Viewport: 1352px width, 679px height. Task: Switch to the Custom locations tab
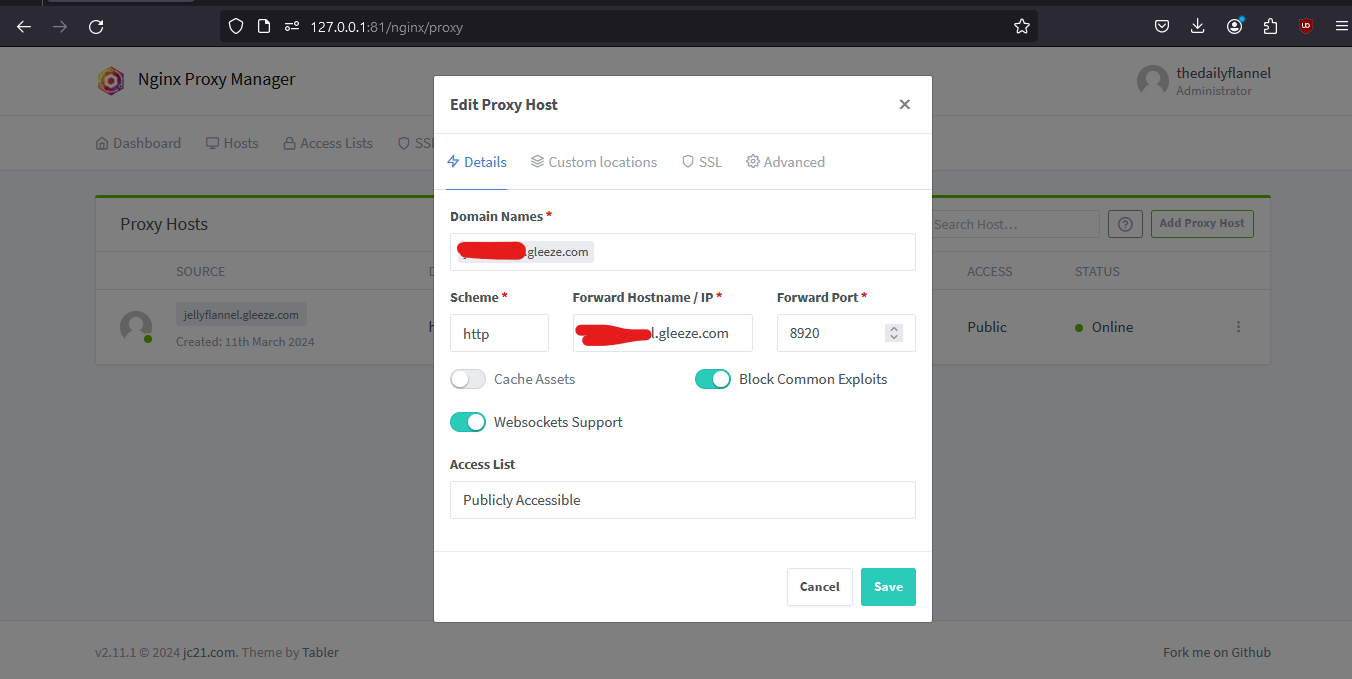coord(594,162)
